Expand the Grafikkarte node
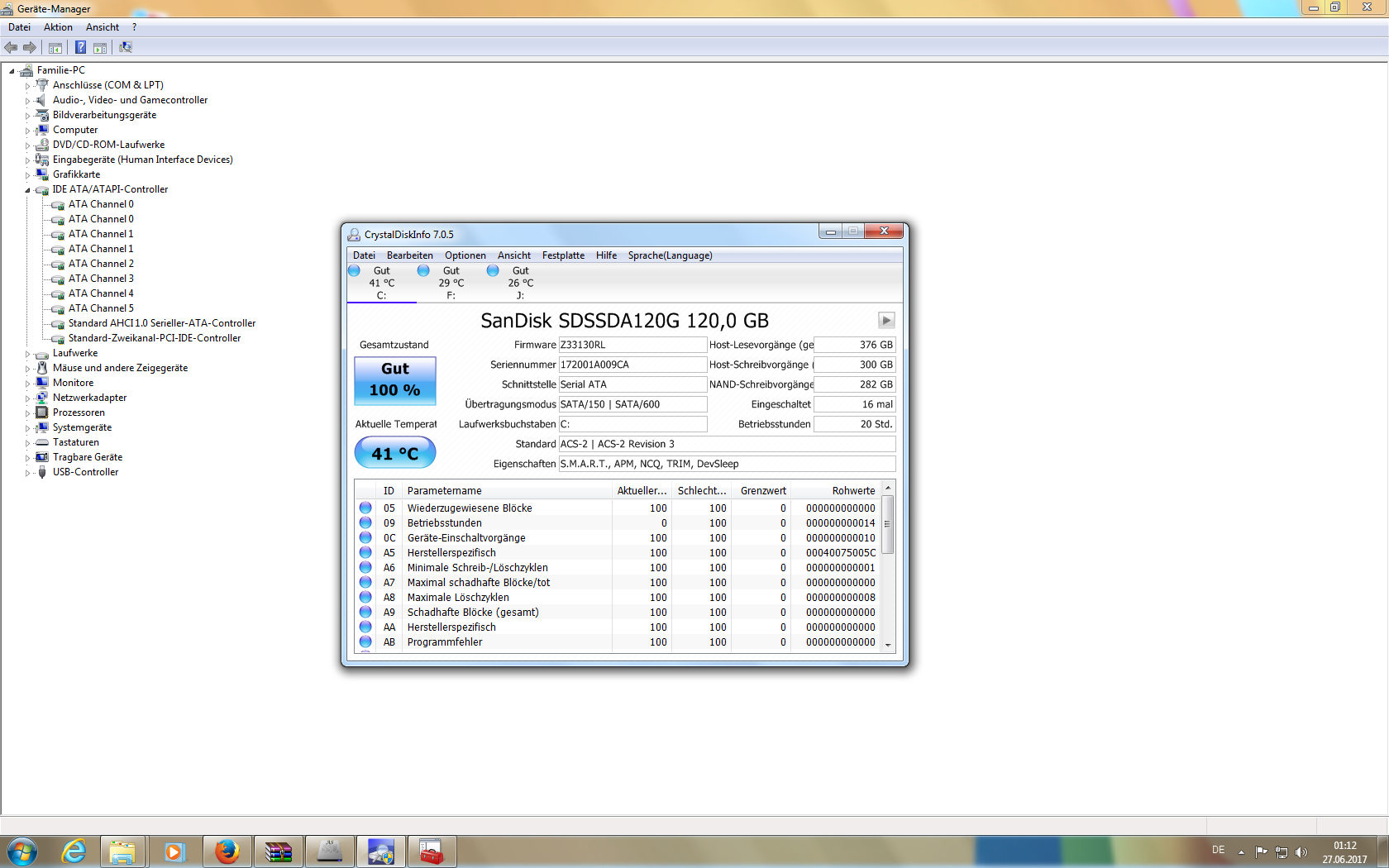 click(27, 174)
